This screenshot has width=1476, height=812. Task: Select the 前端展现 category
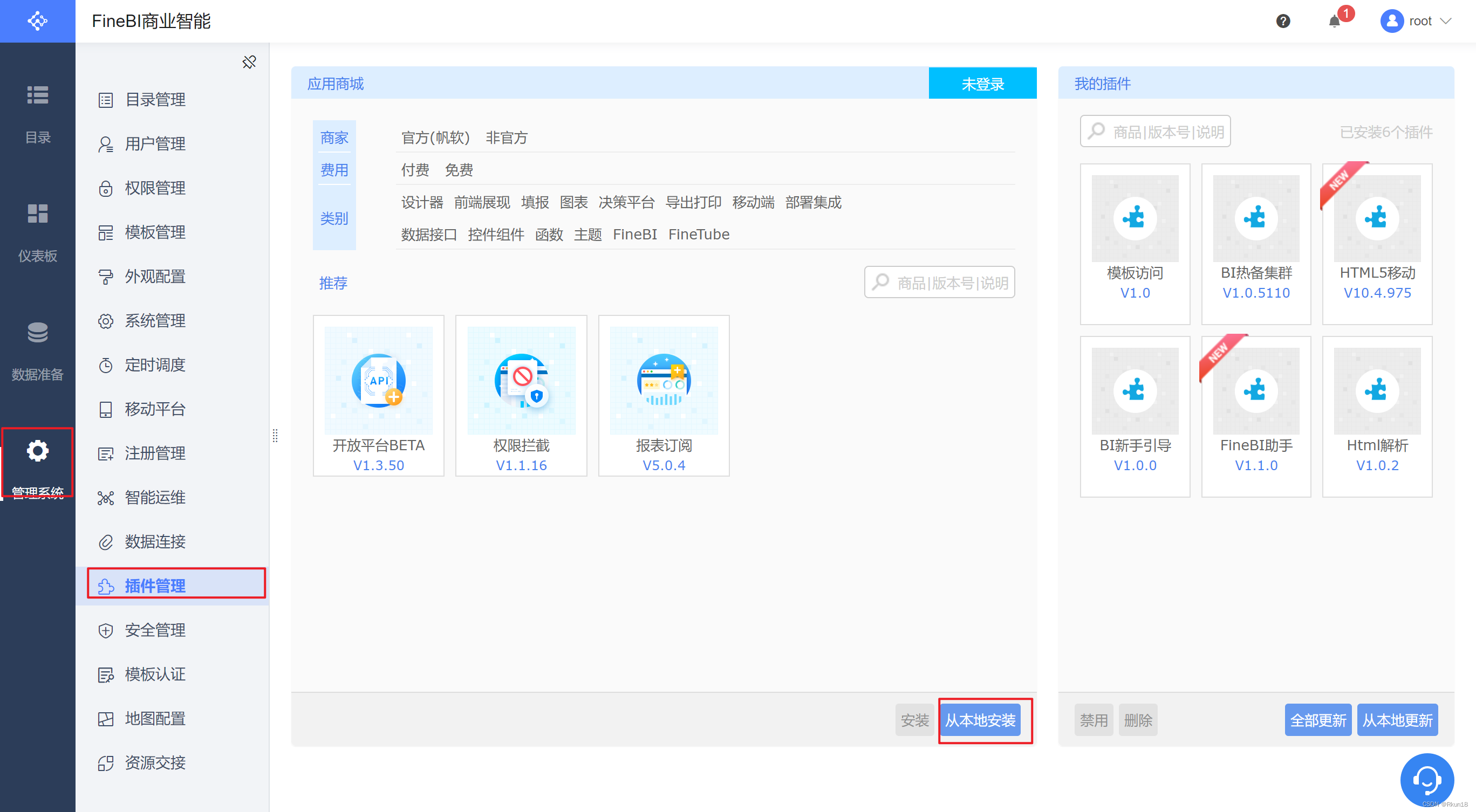[x=482, y=202]
